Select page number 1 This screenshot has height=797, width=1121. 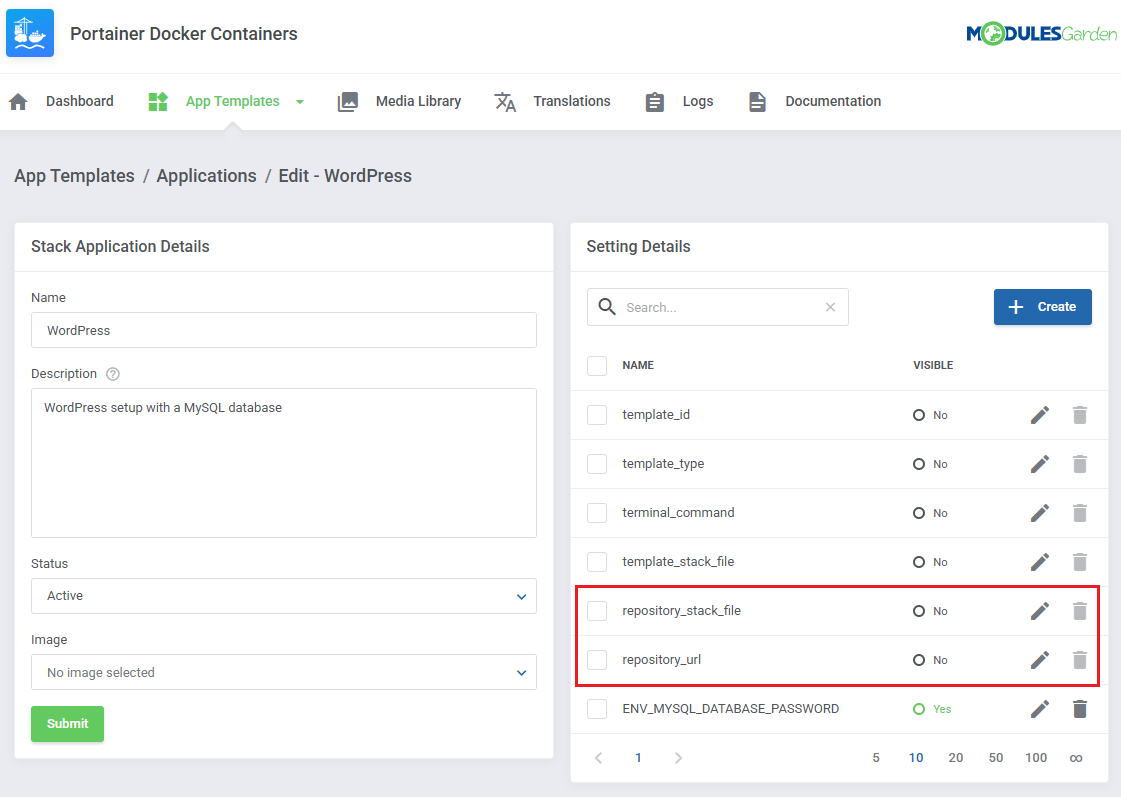(x=638, y=758)
